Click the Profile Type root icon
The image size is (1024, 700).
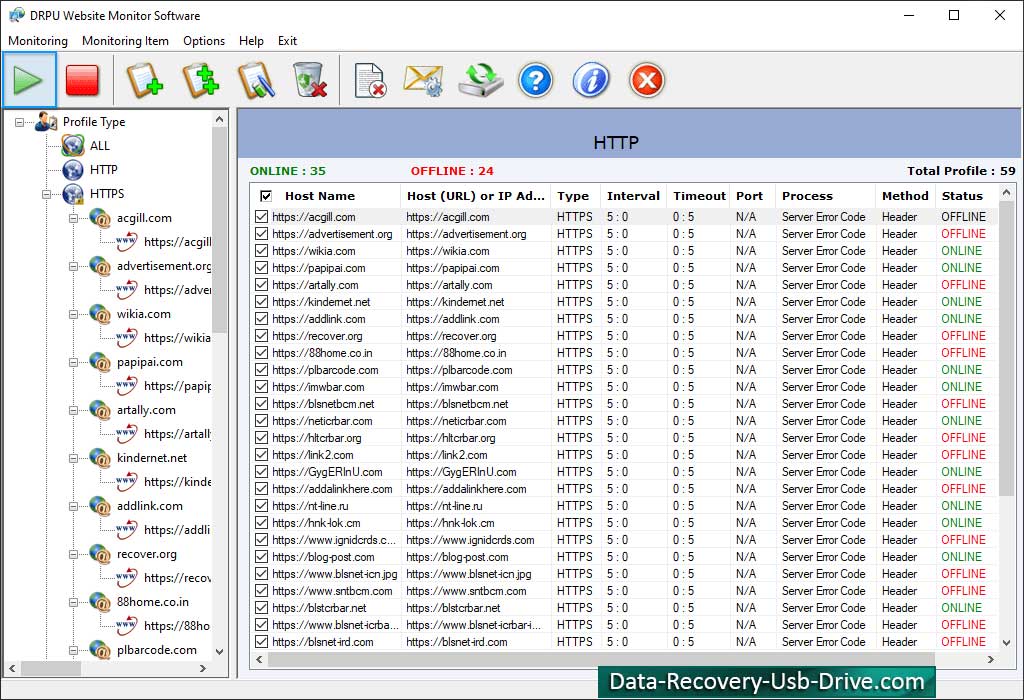tap(46, 121)
